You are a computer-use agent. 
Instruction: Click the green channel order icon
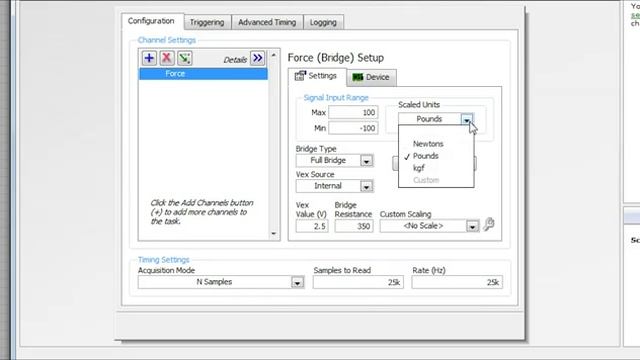[184, 58]
